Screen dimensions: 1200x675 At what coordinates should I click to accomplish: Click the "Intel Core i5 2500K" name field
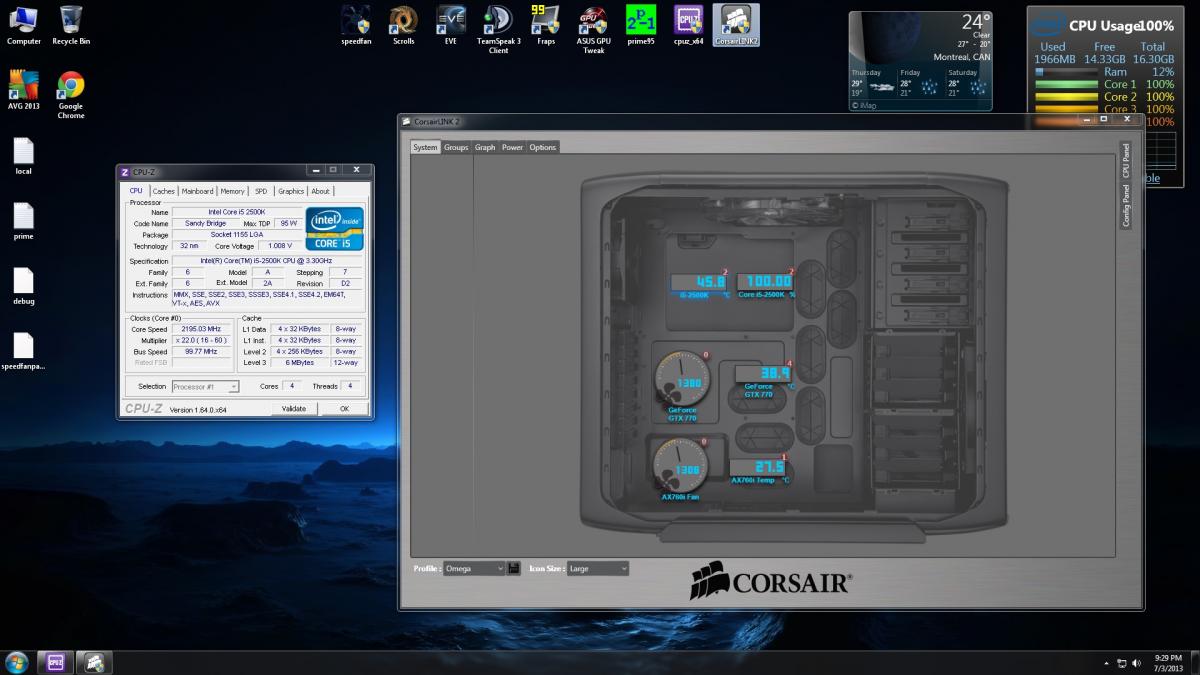[x=236, y=212]
